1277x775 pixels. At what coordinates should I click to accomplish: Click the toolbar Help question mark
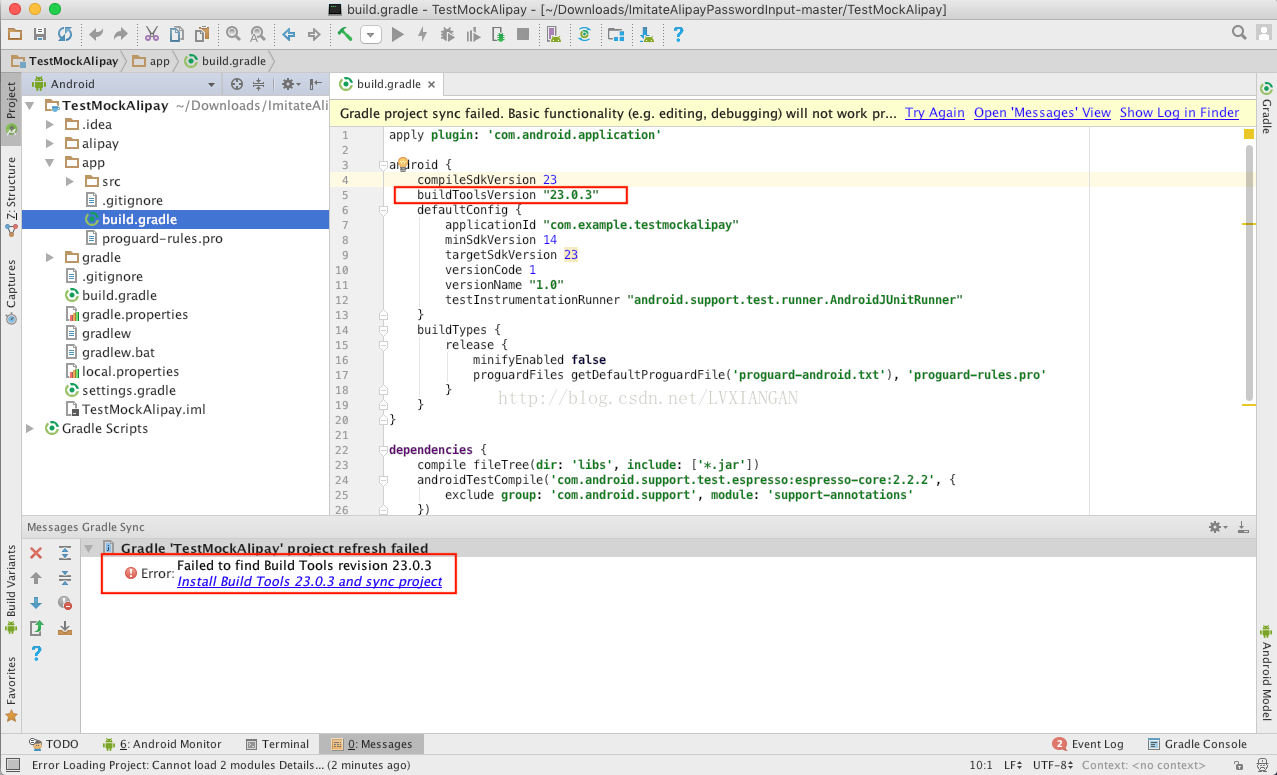coord(678,34)
